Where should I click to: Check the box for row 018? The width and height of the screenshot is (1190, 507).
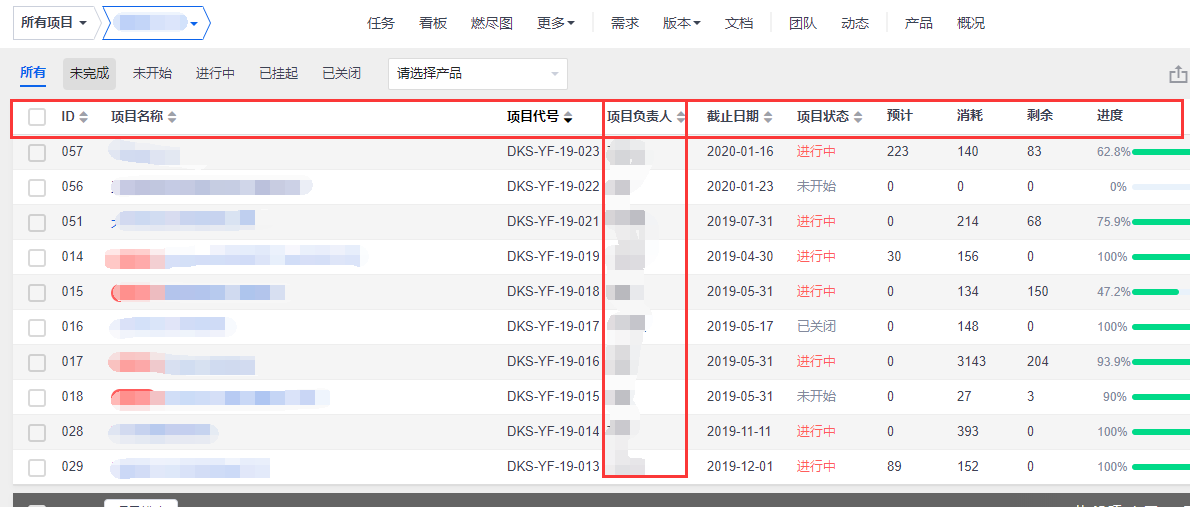pos(37,396)
